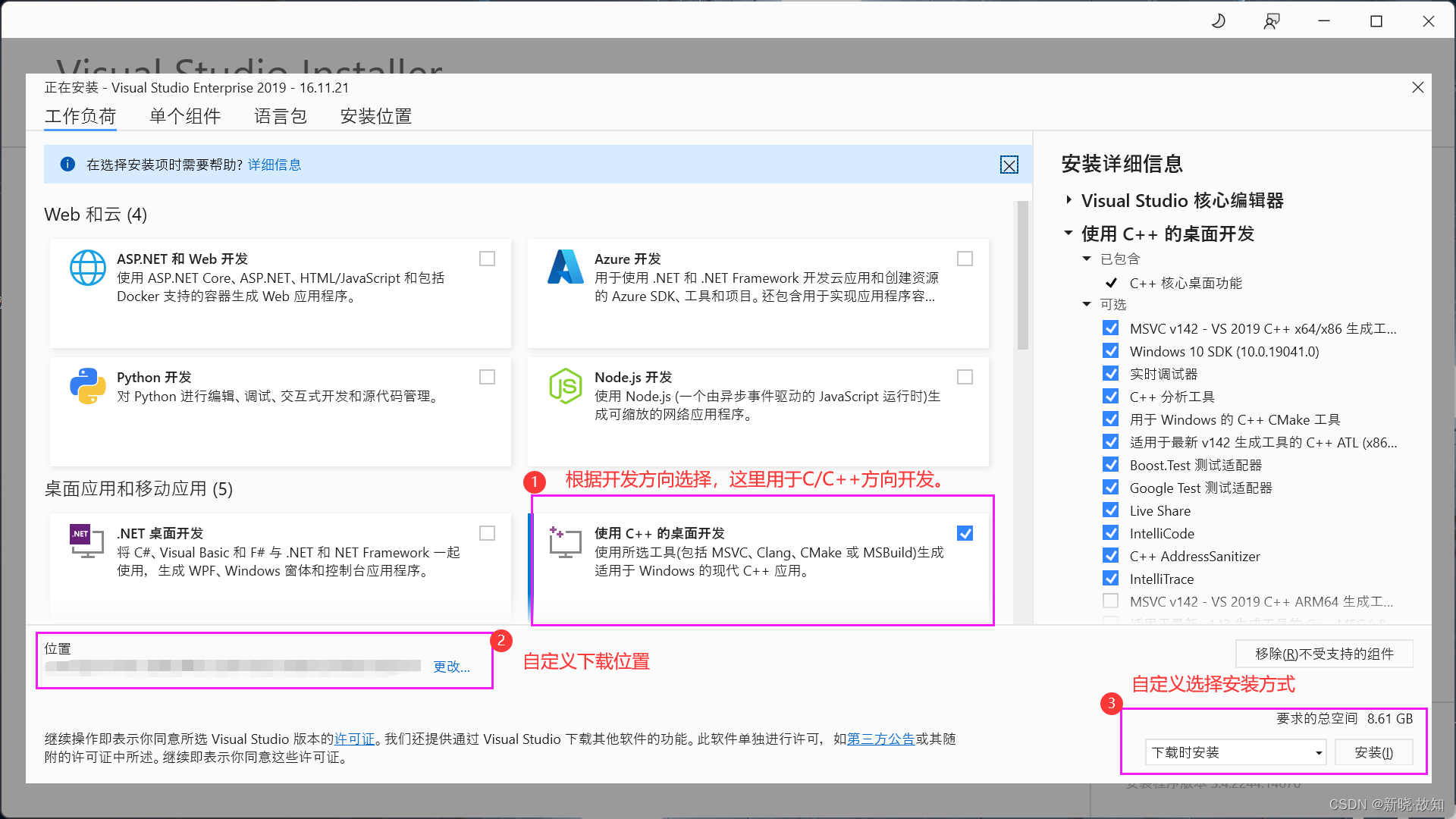
Task: Click the feedback person icon in title bar
Action: pos(1272,21)
